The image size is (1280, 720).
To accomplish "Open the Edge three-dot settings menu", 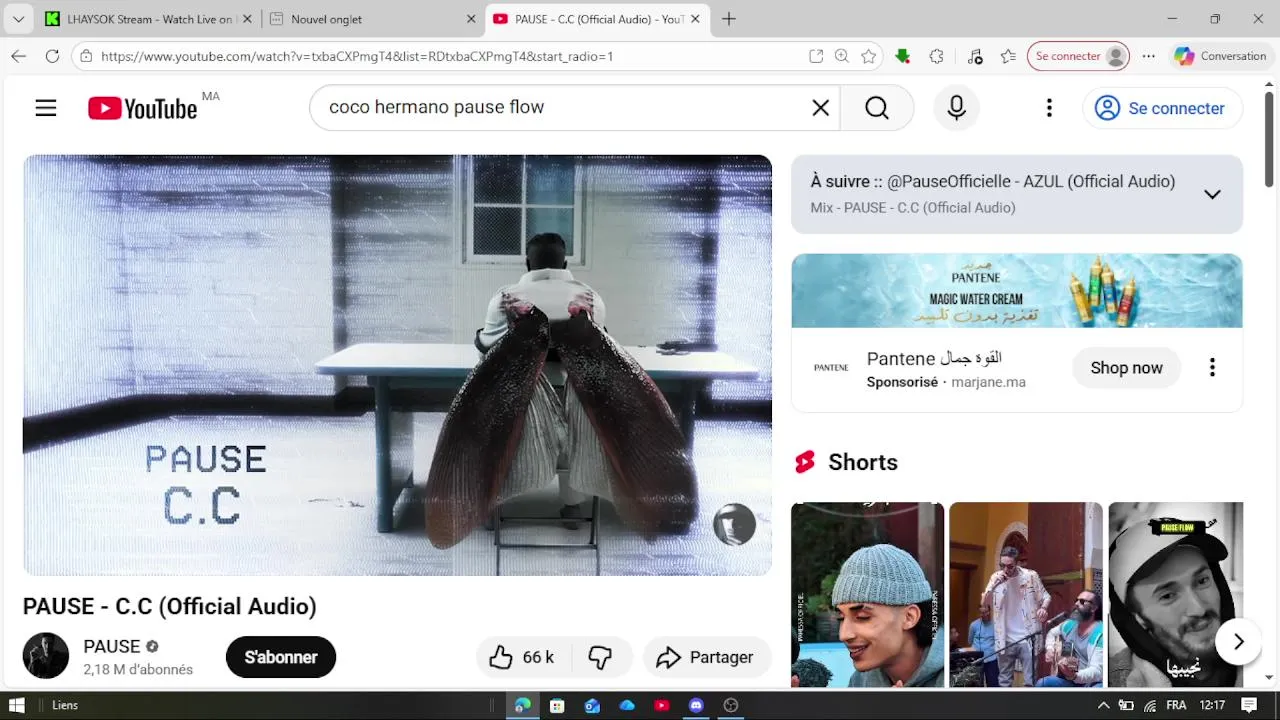I will coord(1149,56).
